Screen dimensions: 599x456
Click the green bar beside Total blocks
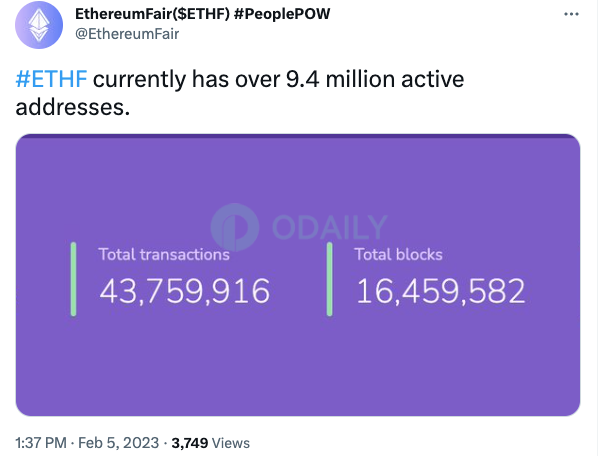330,279
